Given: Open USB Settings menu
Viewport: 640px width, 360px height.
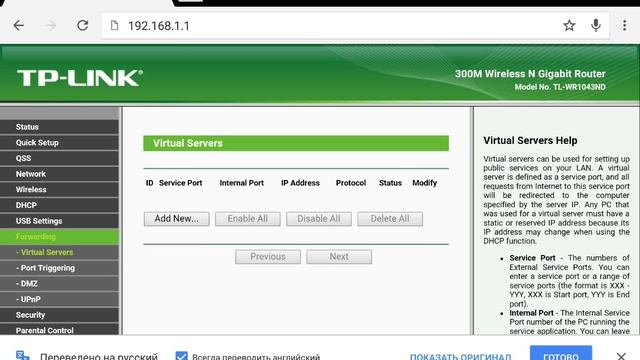Looking at the screenshot, I should 60,221.
